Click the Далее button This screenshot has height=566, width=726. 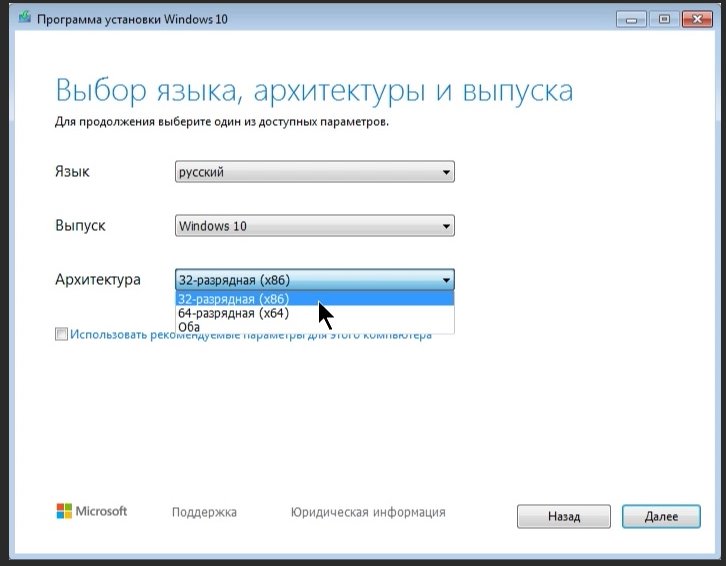[661, 516]
